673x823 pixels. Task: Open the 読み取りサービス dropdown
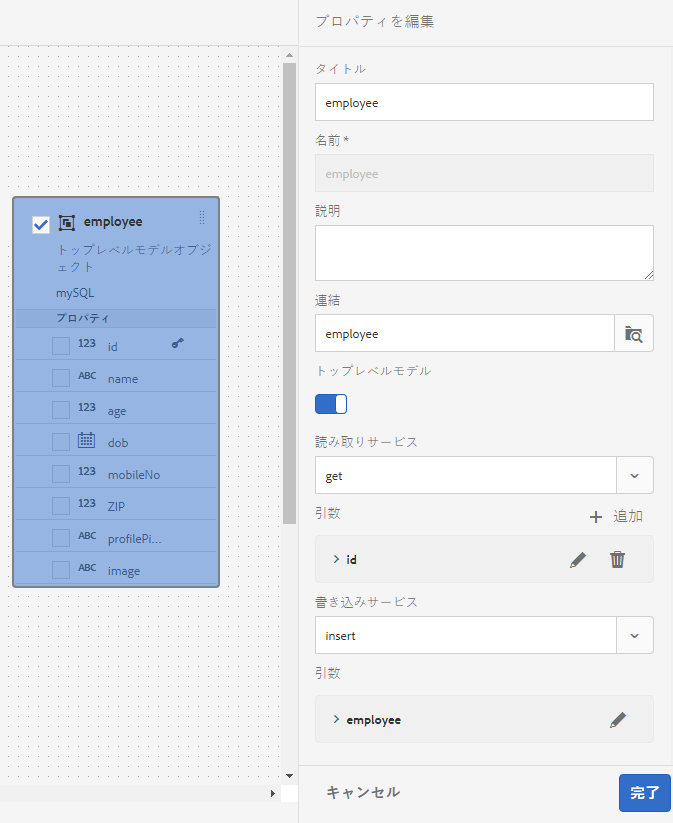(635, 476)
